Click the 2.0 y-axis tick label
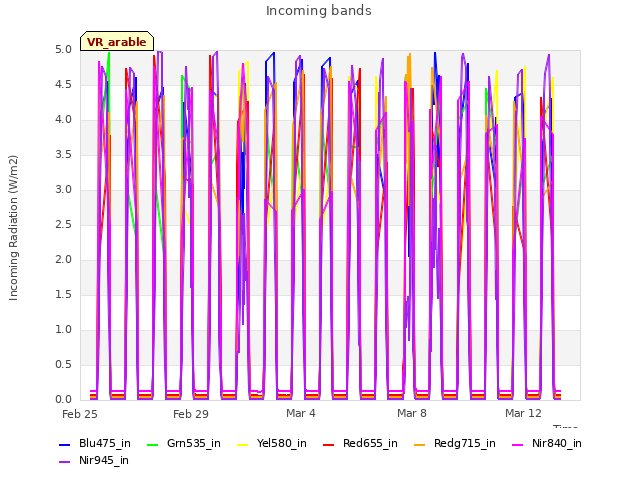The width and height of the screenshot is (640, 480). [x=63, y=260]
